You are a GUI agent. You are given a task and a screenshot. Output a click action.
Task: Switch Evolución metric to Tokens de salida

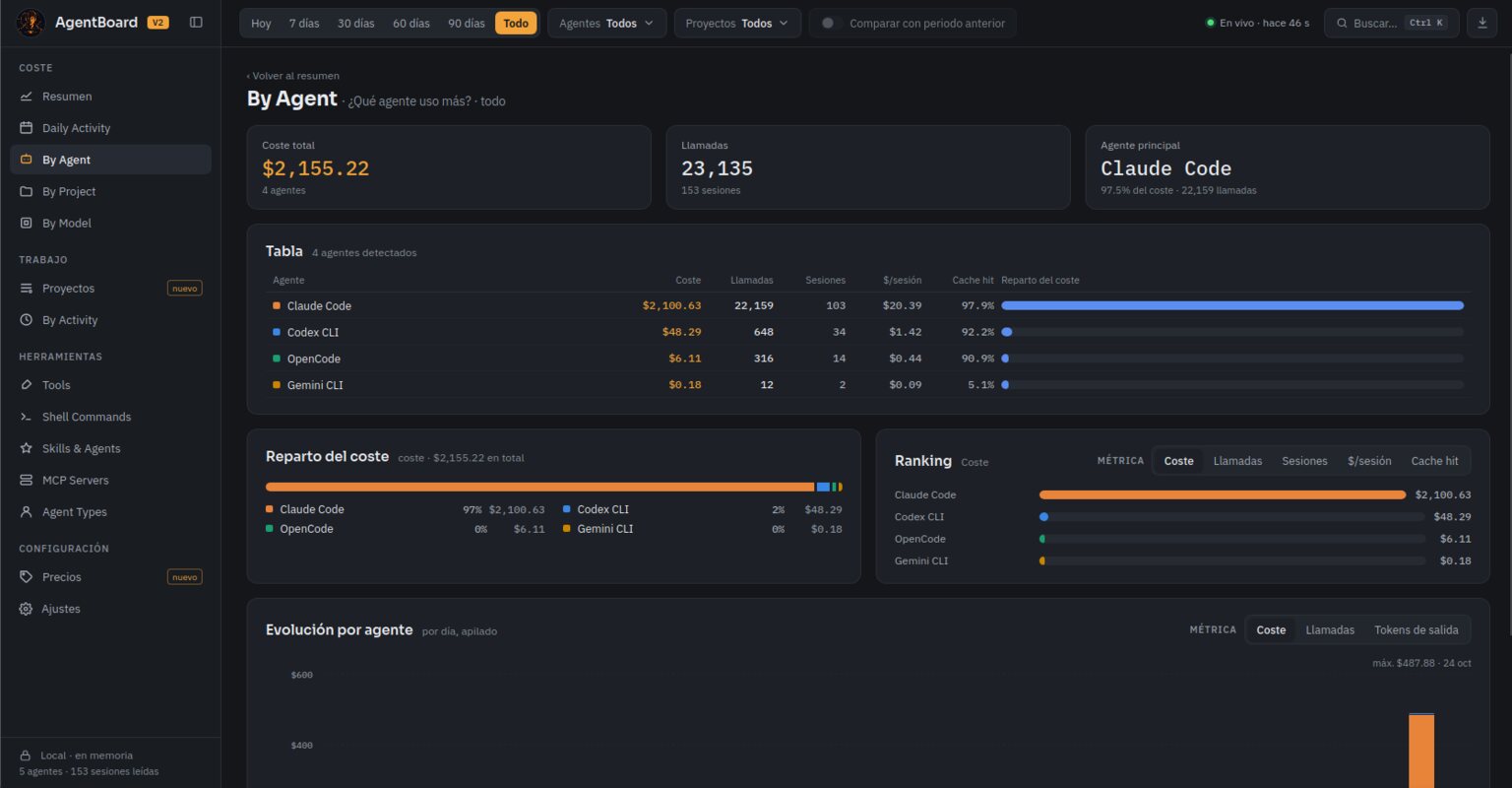pyautogui.click(x=1416, y=629)
